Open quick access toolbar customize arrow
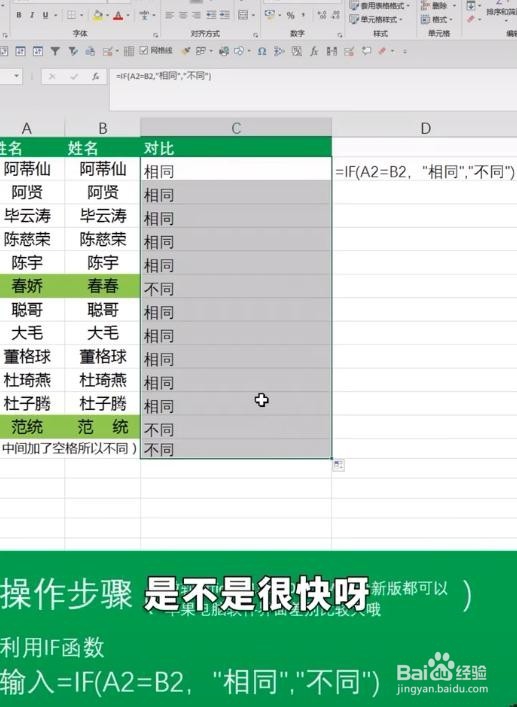 (405, 51)
